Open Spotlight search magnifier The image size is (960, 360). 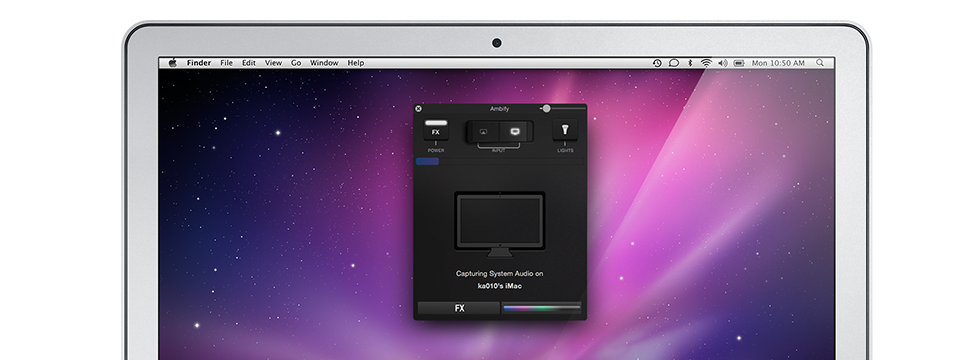(x=820, y=62)
